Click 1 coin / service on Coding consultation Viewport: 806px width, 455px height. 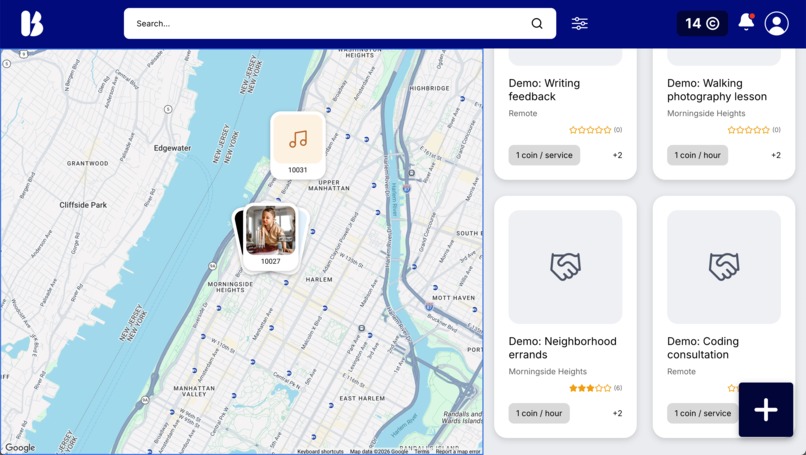tap(703, 413)
